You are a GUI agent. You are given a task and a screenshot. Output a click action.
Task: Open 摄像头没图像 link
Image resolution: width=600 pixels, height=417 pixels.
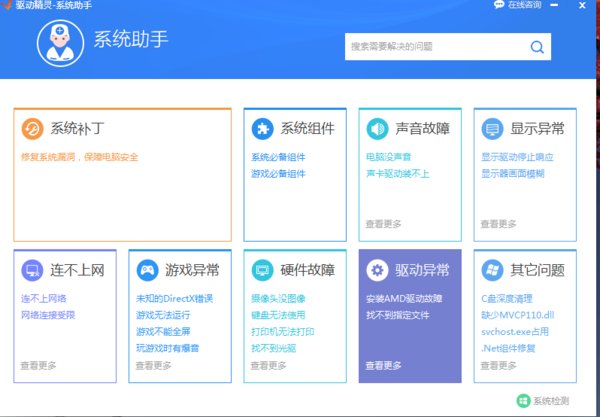(278, 298)
